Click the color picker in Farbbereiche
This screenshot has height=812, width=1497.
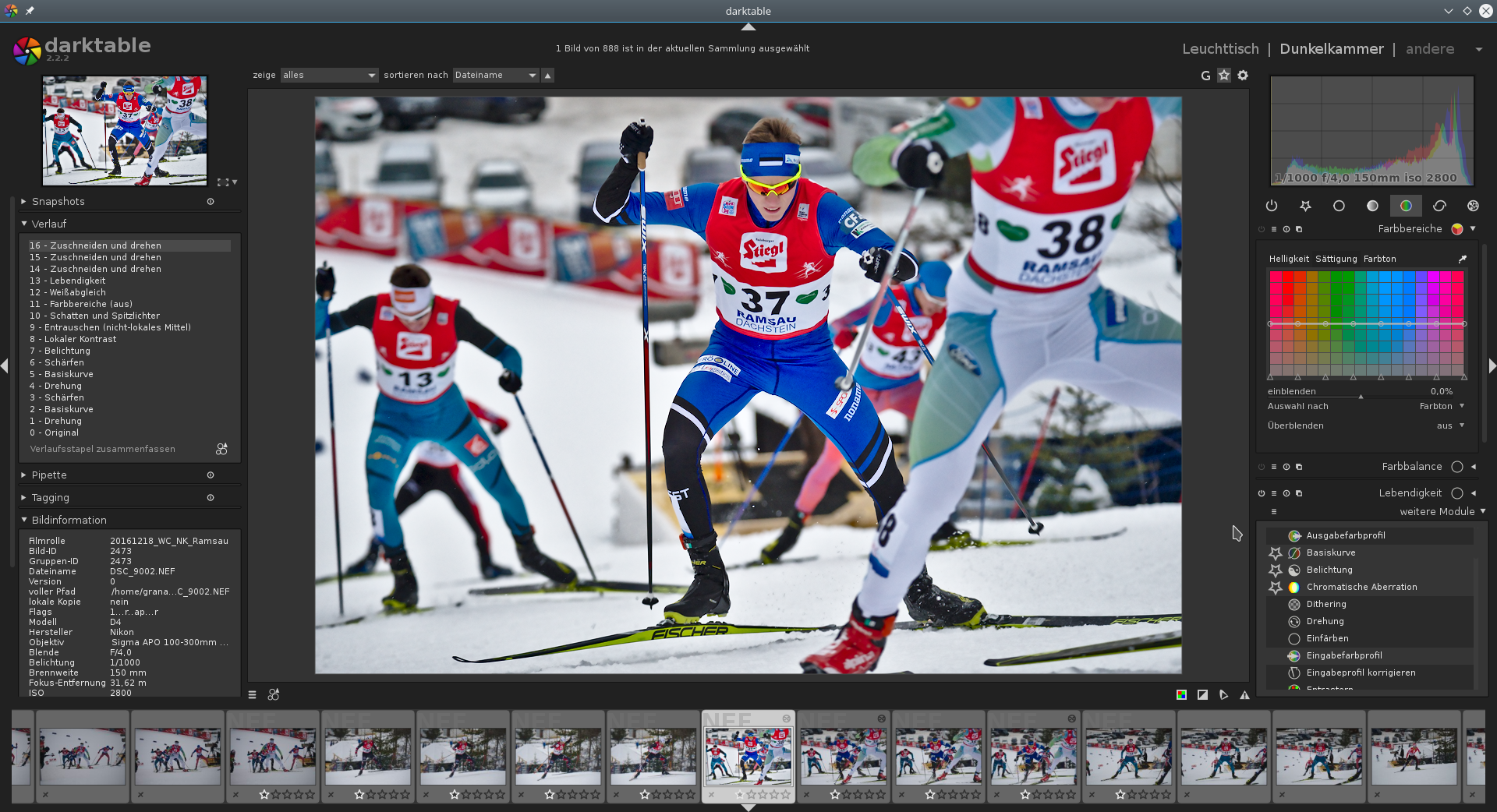pos(1463,259)
